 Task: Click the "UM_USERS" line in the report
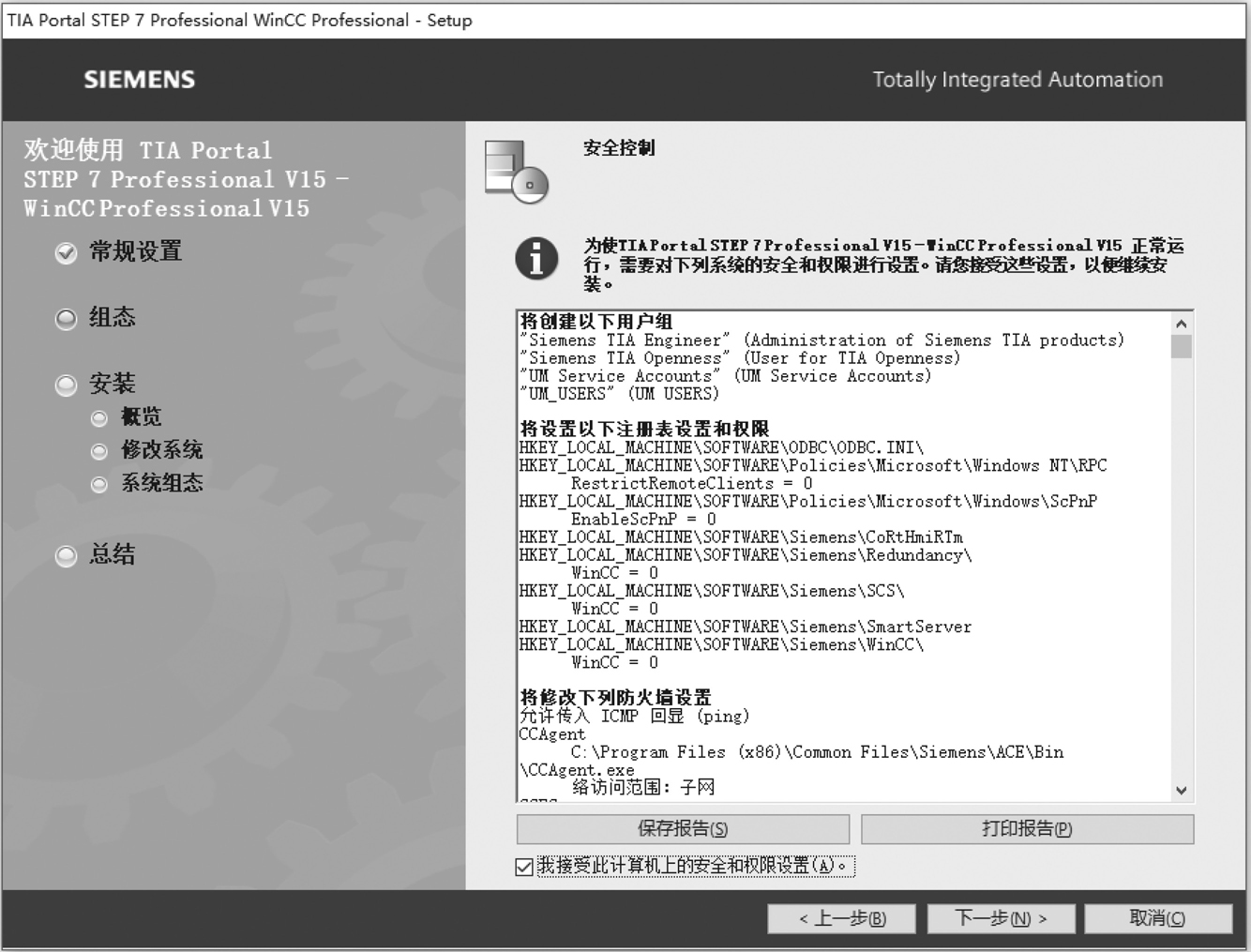point(620,394)
